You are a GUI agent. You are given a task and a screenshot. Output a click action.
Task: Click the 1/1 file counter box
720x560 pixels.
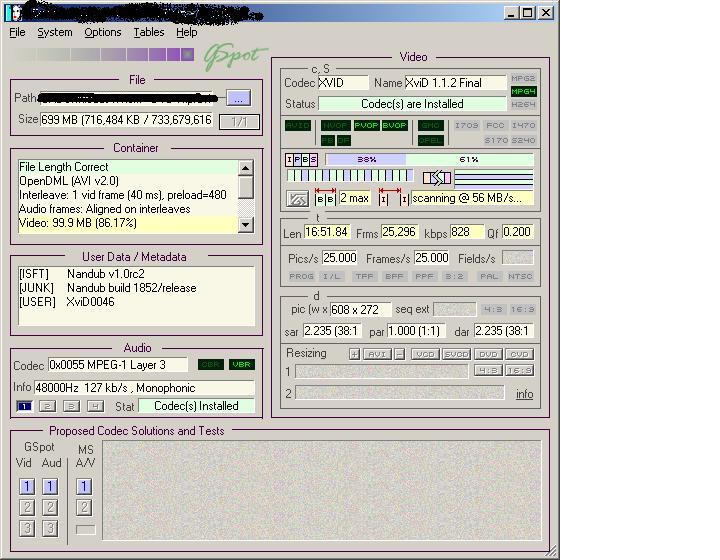[x=239, y=122]
